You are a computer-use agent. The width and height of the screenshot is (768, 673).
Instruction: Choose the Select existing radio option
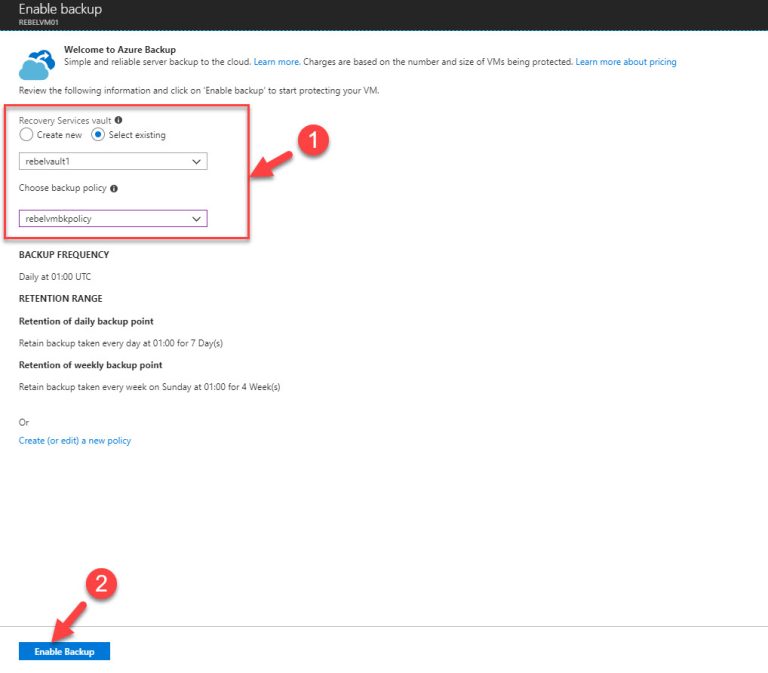coord(98,135)
